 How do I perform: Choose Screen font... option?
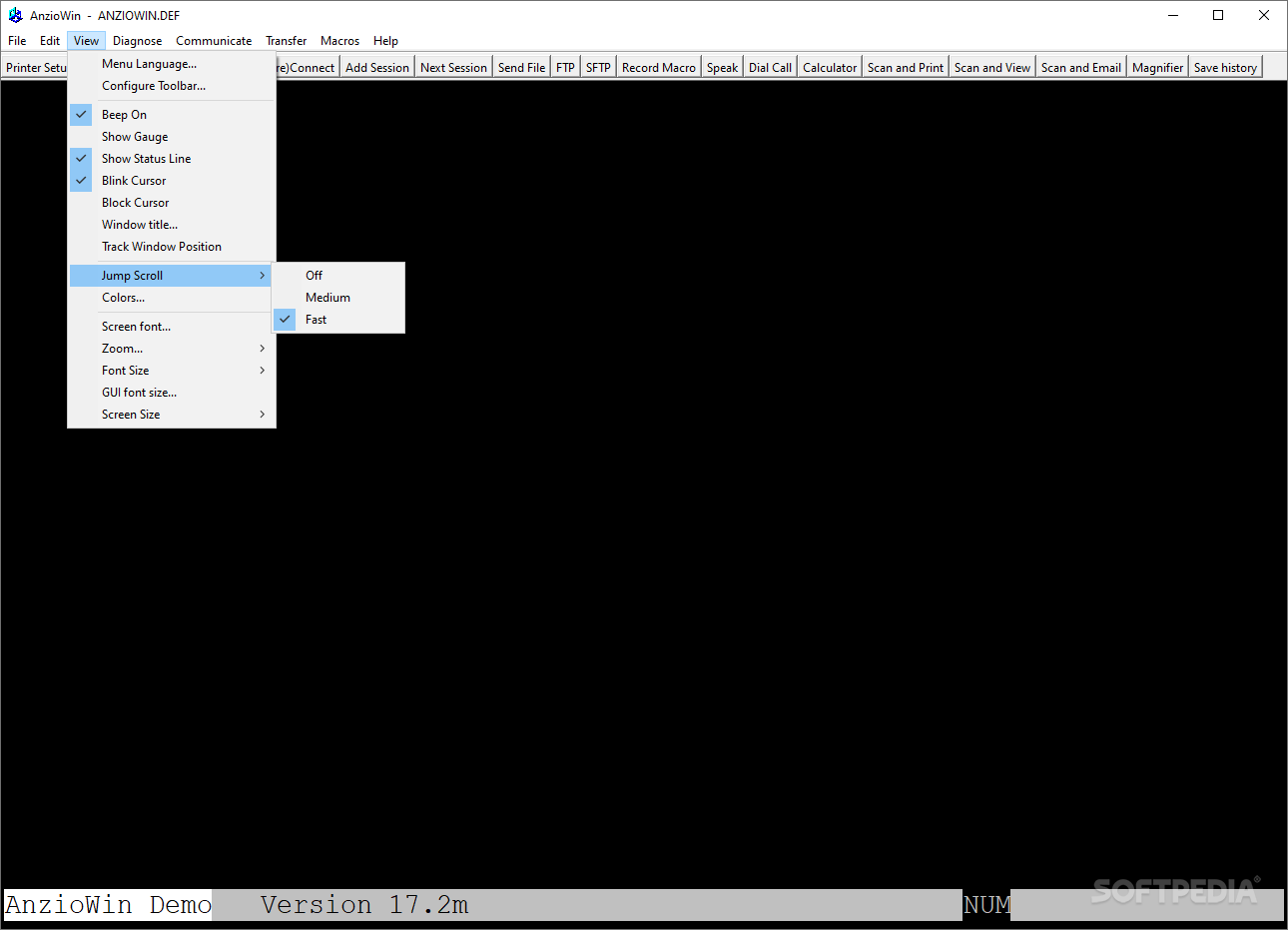172,327
